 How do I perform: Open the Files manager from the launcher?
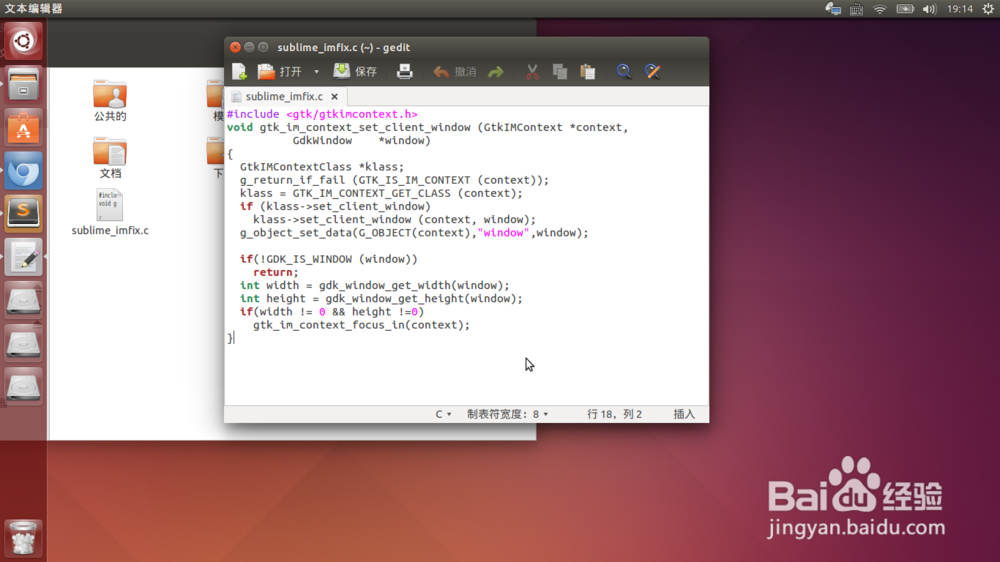[x=24, y=85]
